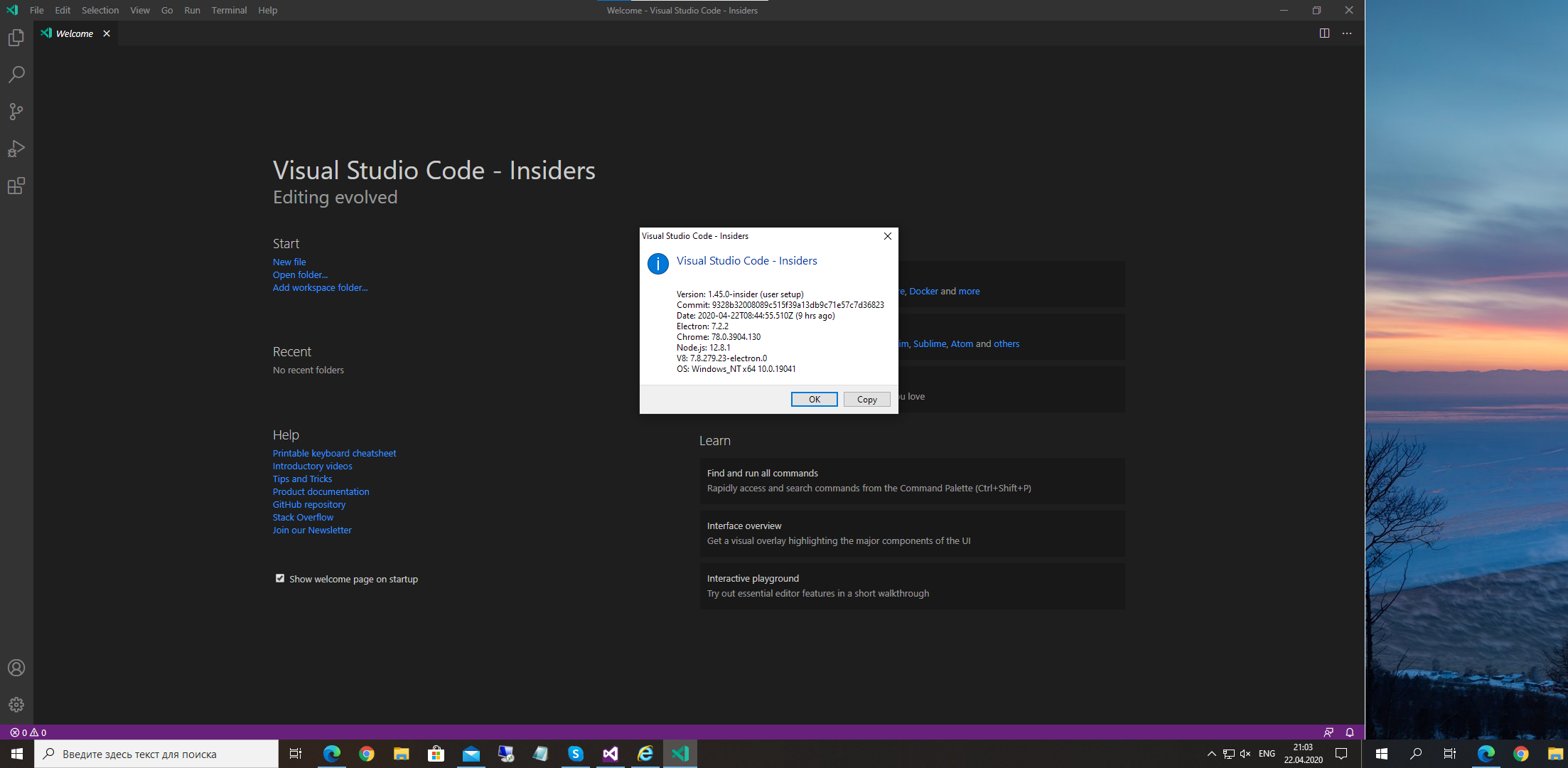Image resolution: width=1568 pixels, height=768 pixels.
Task: Launch Microsoft Edge from left taskbar
Action: pyautogui.click(x=331, y=754)
